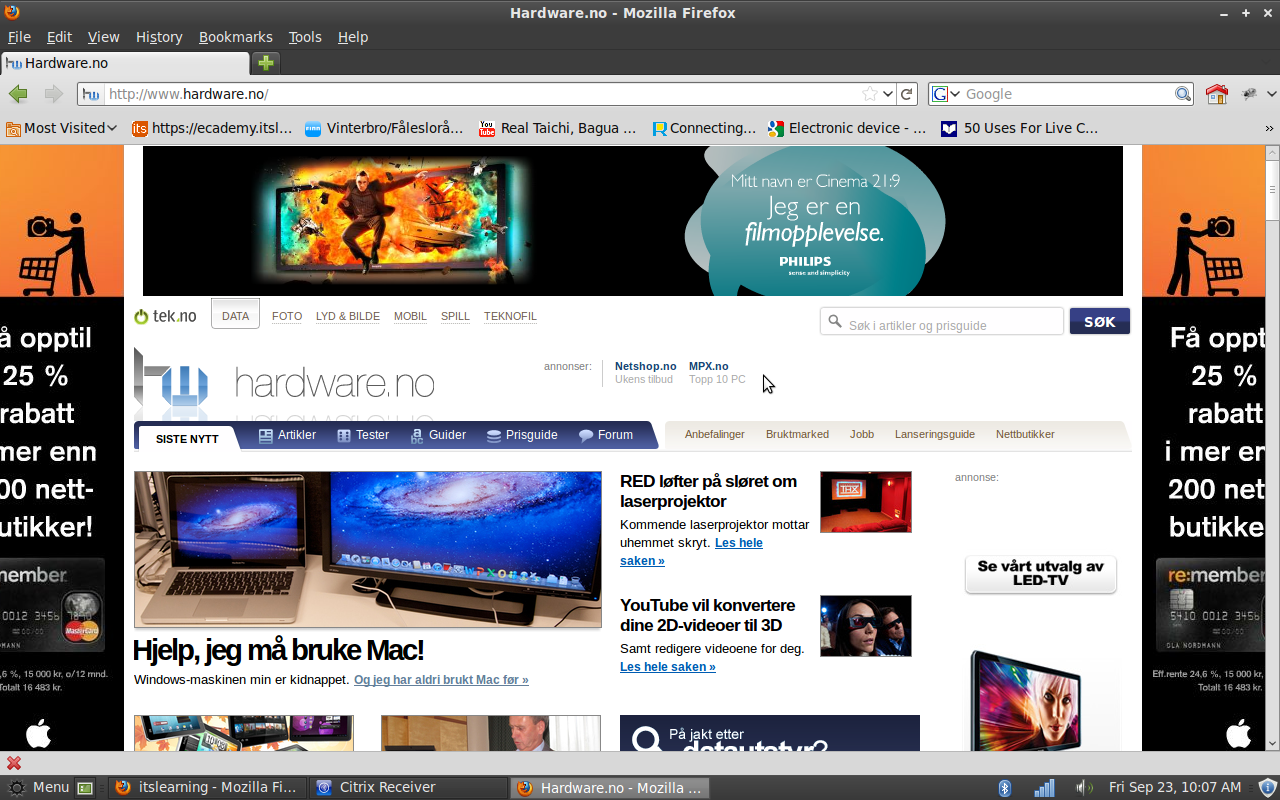The image size is (1280, 800).
Task: Open the Bluetooth tray icon
Action: (1006, 788)
